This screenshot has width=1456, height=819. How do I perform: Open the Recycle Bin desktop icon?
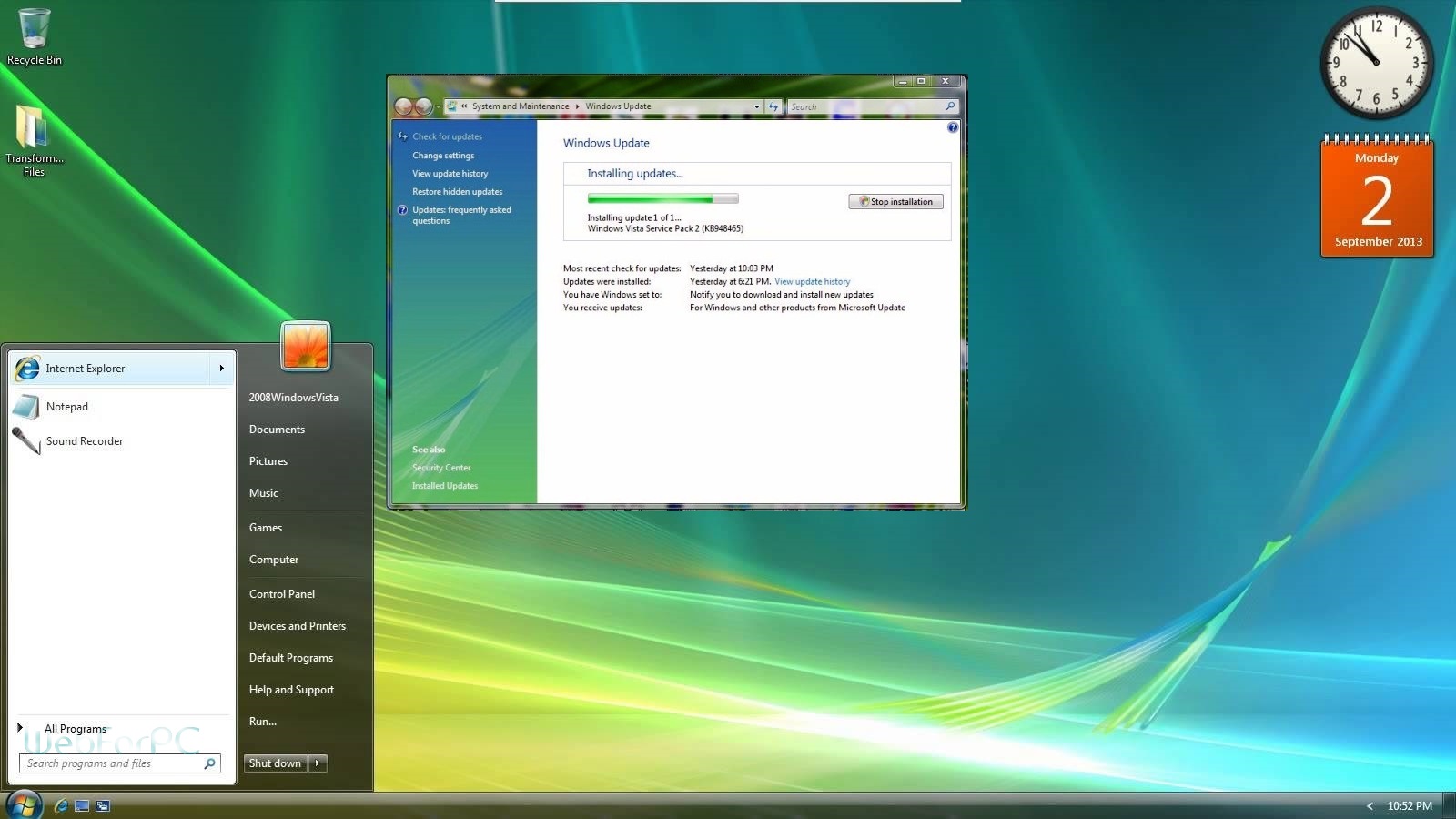point(35,36)
